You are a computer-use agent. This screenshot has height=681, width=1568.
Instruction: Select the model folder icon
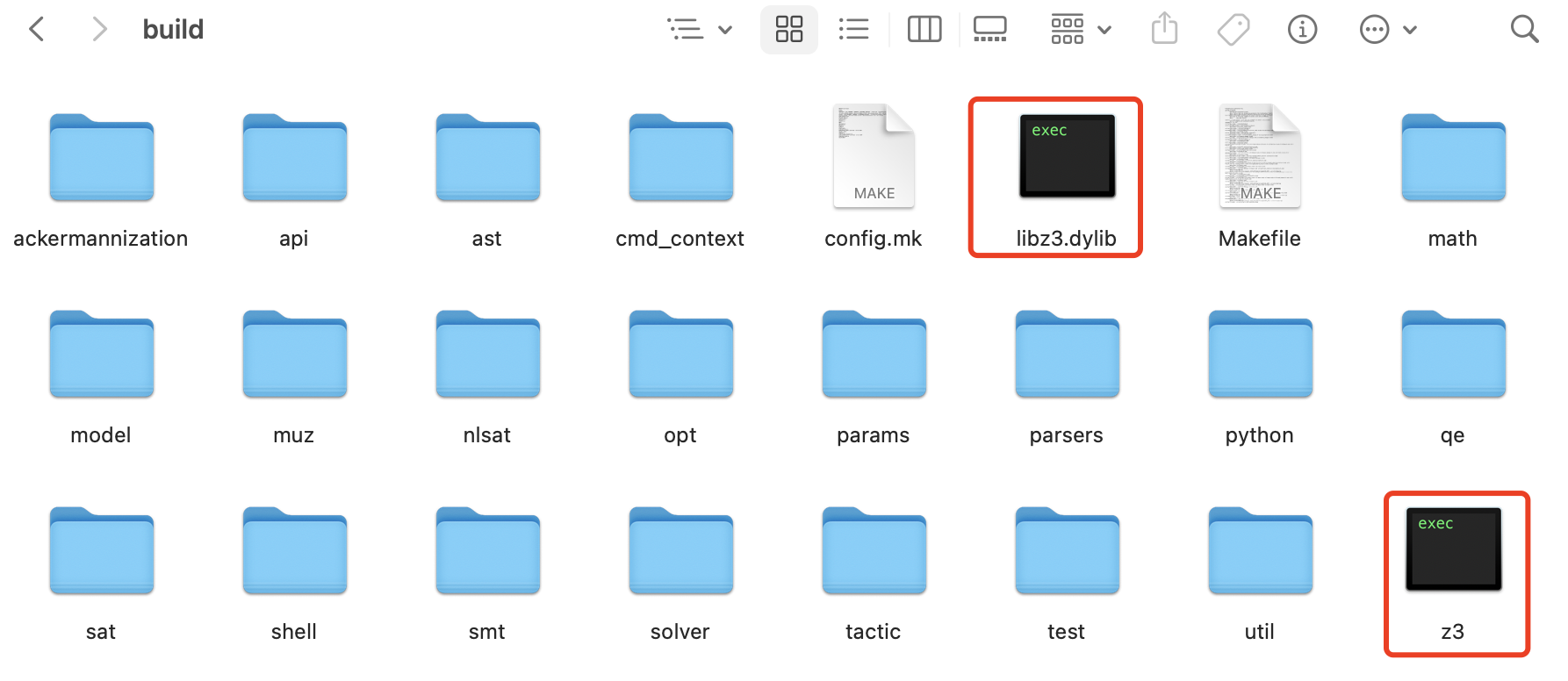click(x=101, y=355)
